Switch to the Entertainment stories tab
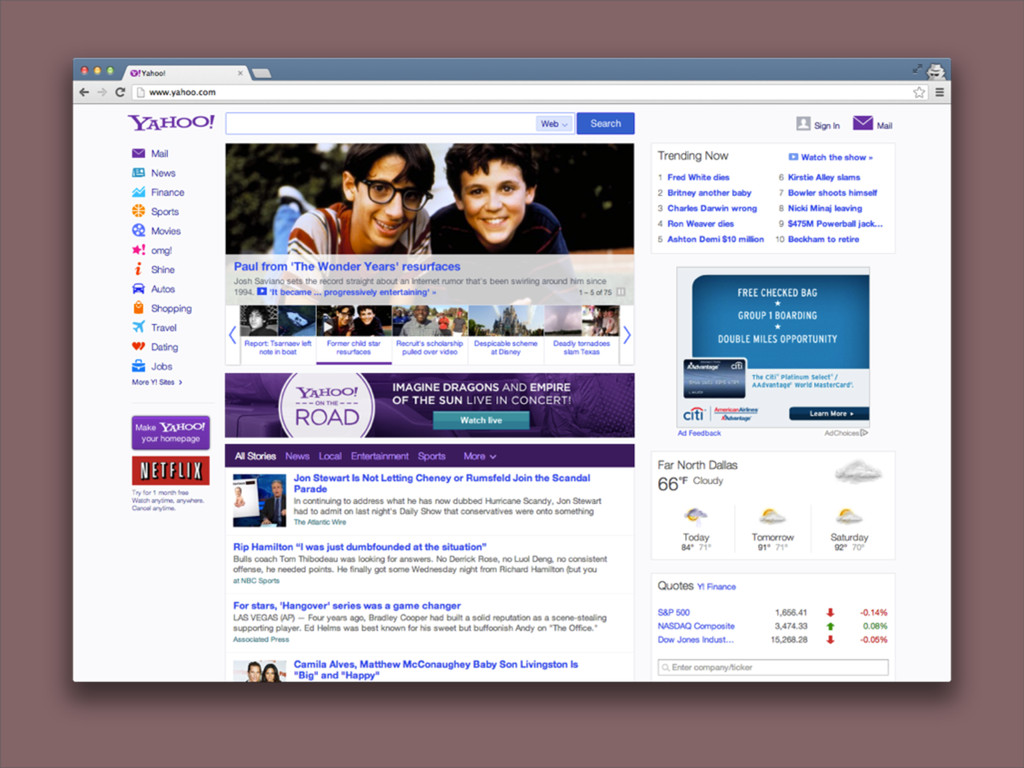1024x768 pixels. pos(379,456)
